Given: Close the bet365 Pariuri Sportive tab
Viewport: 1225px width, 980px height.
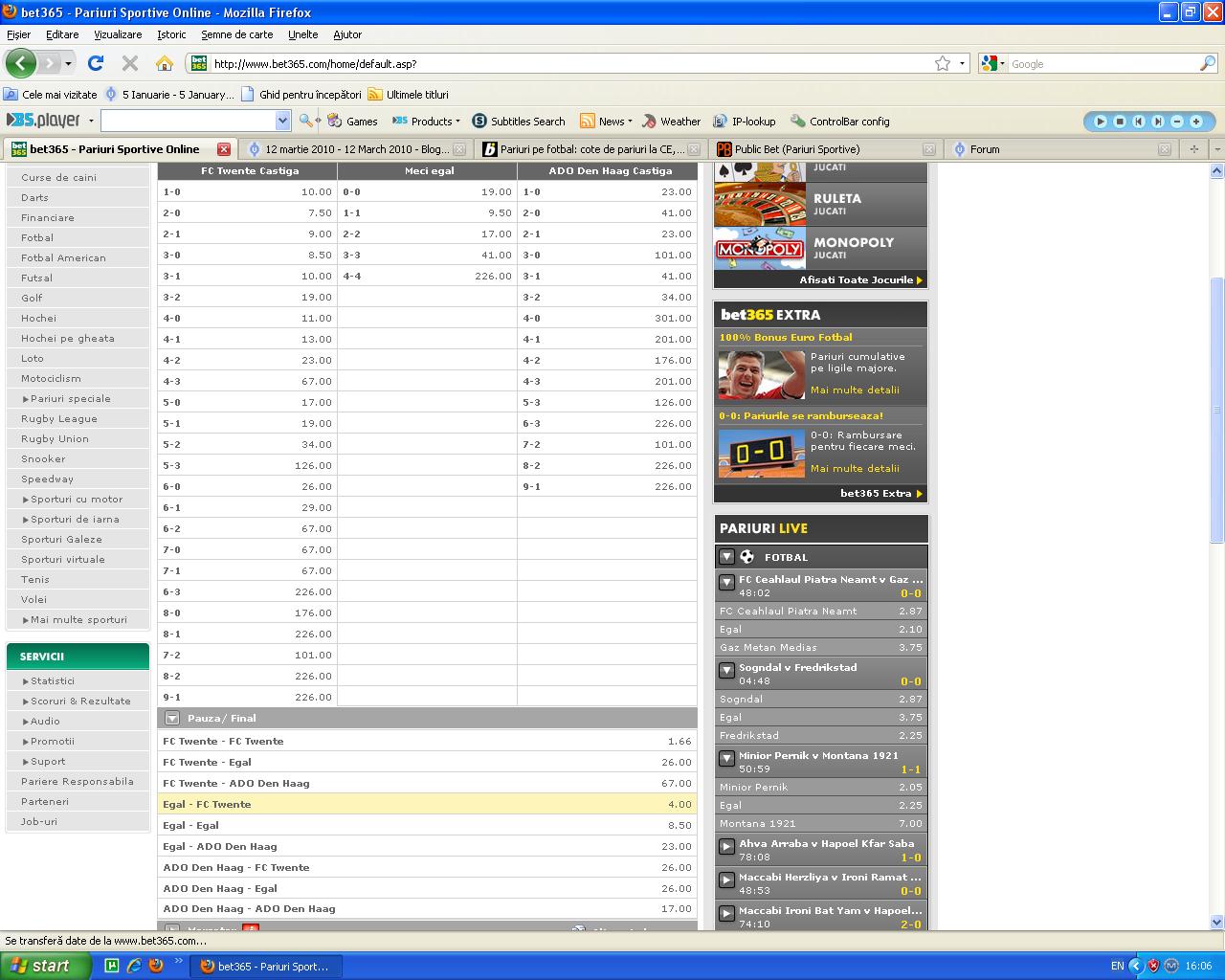Looking at the screenshot, I should click(224, 149).
